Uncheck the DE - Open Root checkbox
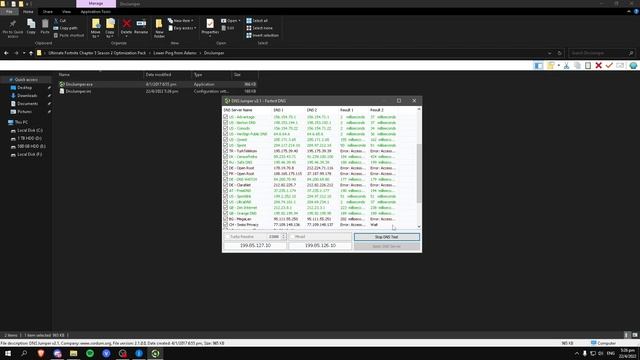Viewport: 640px width, 360px height. coord(226,168)
